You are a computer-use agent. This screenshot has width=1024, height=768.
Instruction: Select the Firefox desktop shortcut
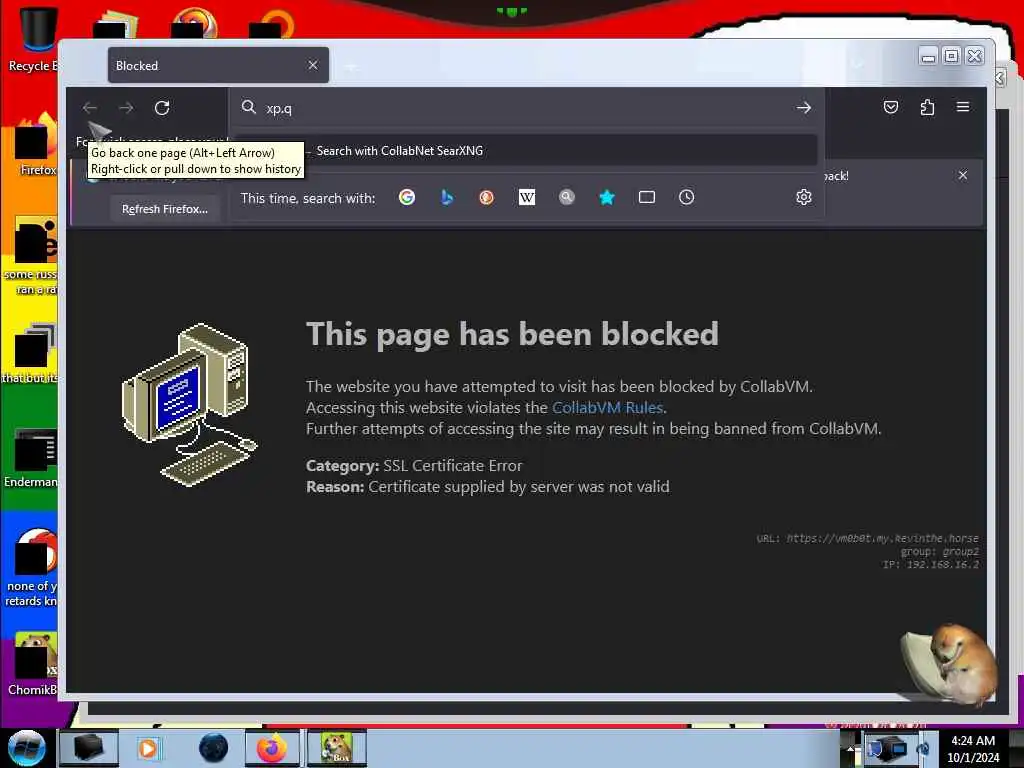coord(36,145)
